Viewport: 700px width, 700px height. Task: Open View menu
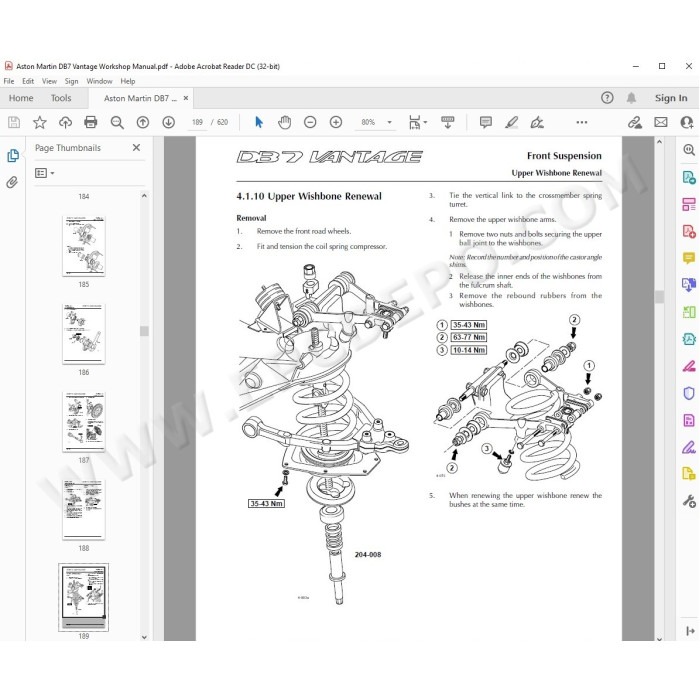click(49, 81)
